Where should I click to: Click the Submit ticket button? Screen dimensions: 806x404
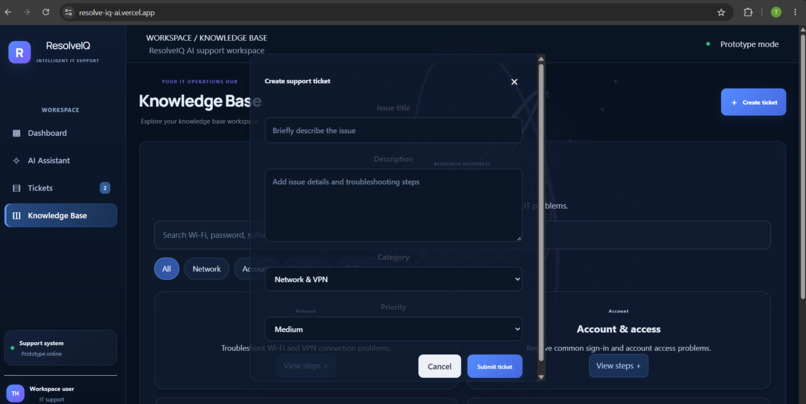494,366
